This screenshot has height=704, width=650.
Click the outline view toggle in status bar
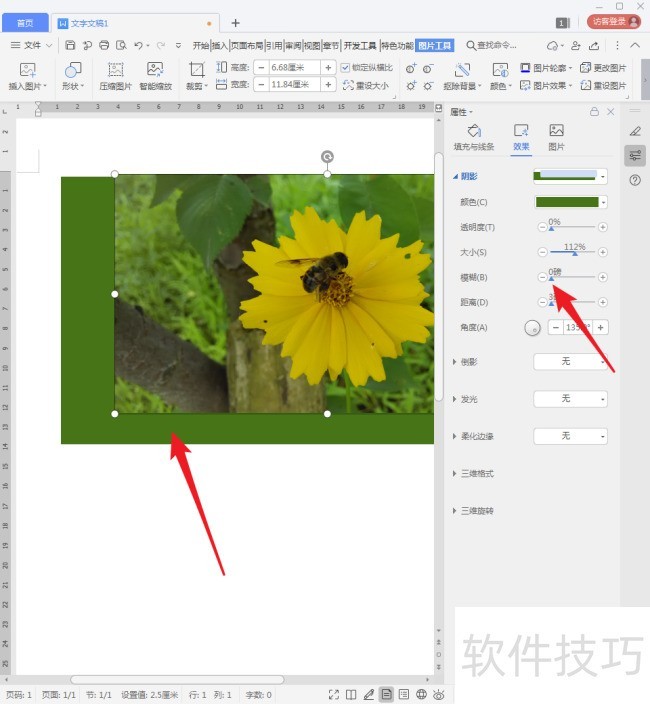[x=404, y=695]
